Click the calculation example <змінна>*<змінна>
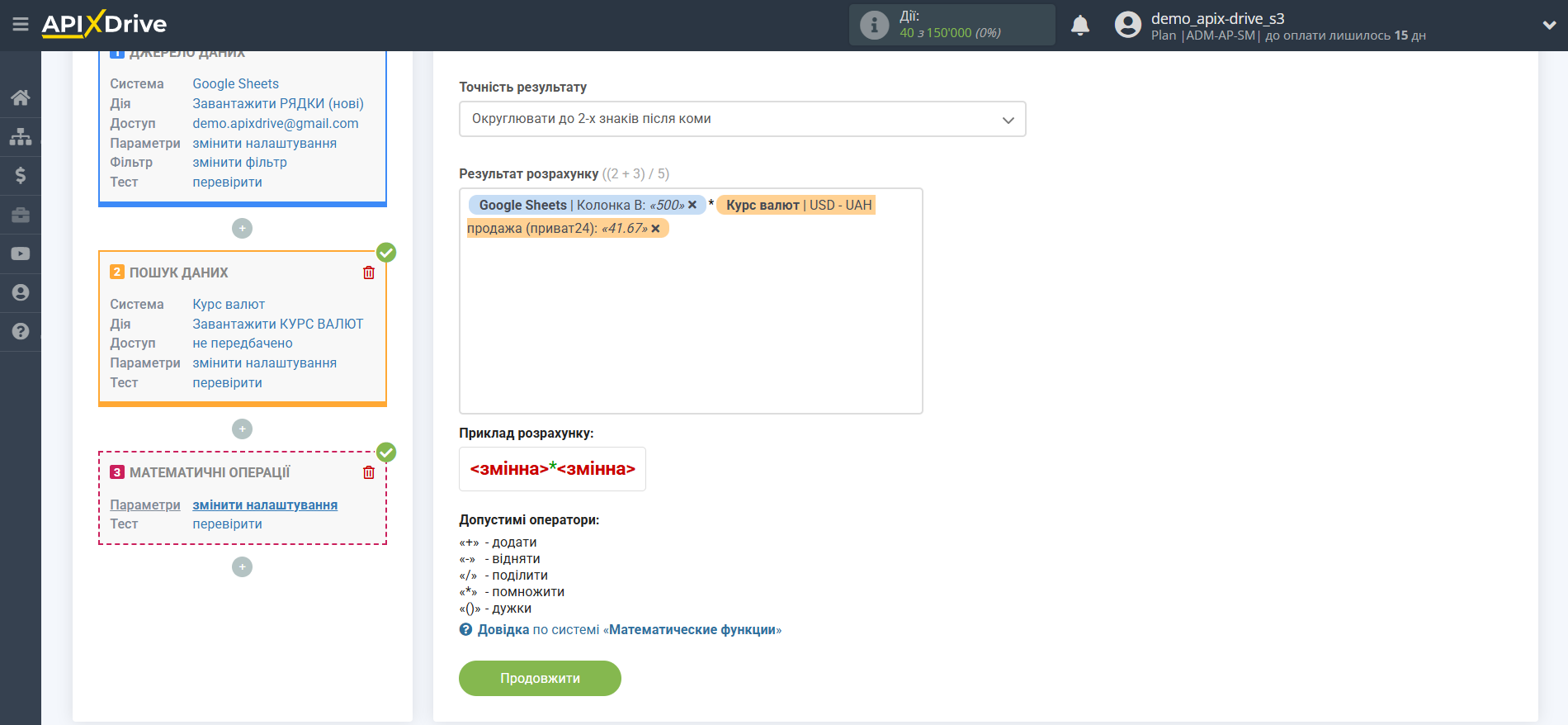 [x=553, y=469]
